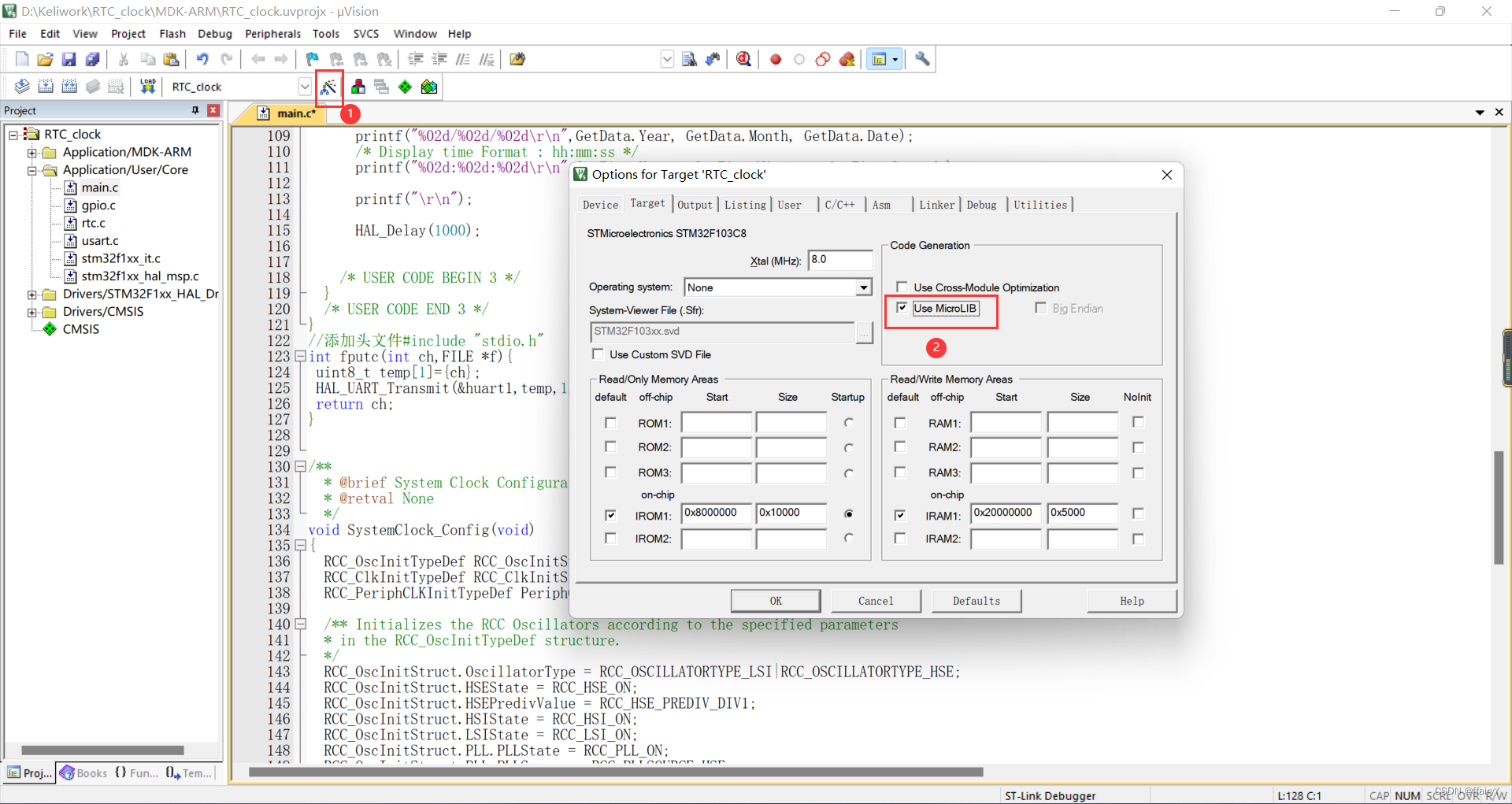Open target selector RTC_clock dropdown
The image size is (1512, 804).
click(305, 87)
